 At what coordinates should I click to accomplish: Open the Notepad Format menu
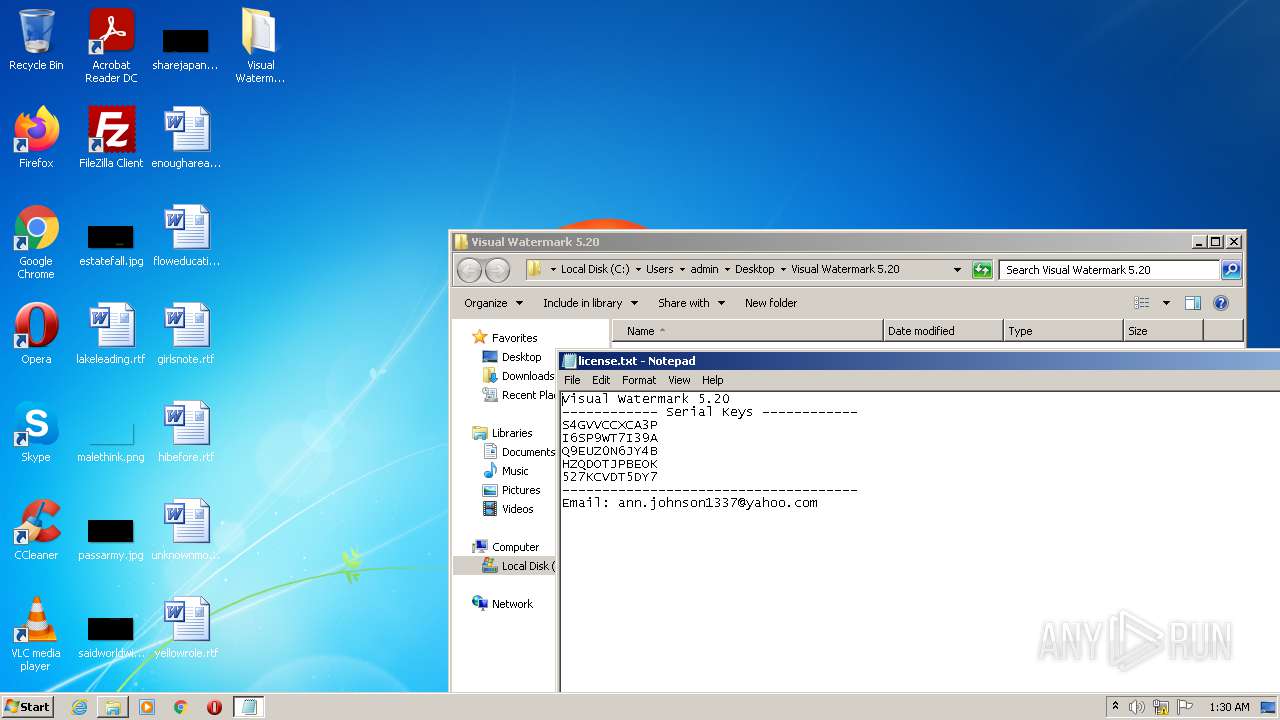point(639,380)
